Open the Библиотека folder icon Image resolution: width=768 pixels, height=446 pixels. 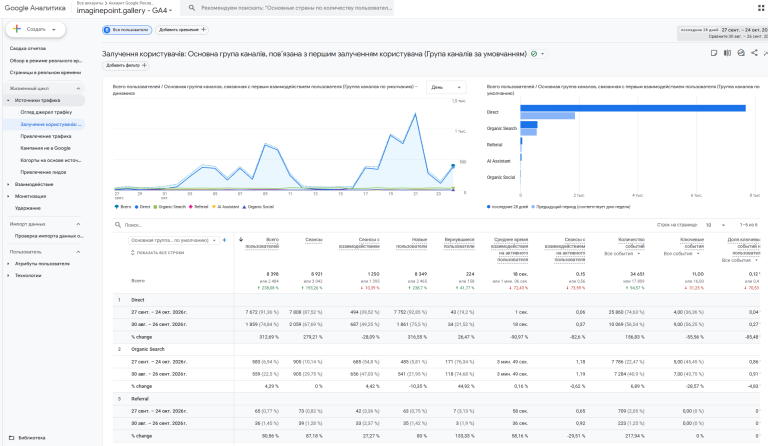12,438
